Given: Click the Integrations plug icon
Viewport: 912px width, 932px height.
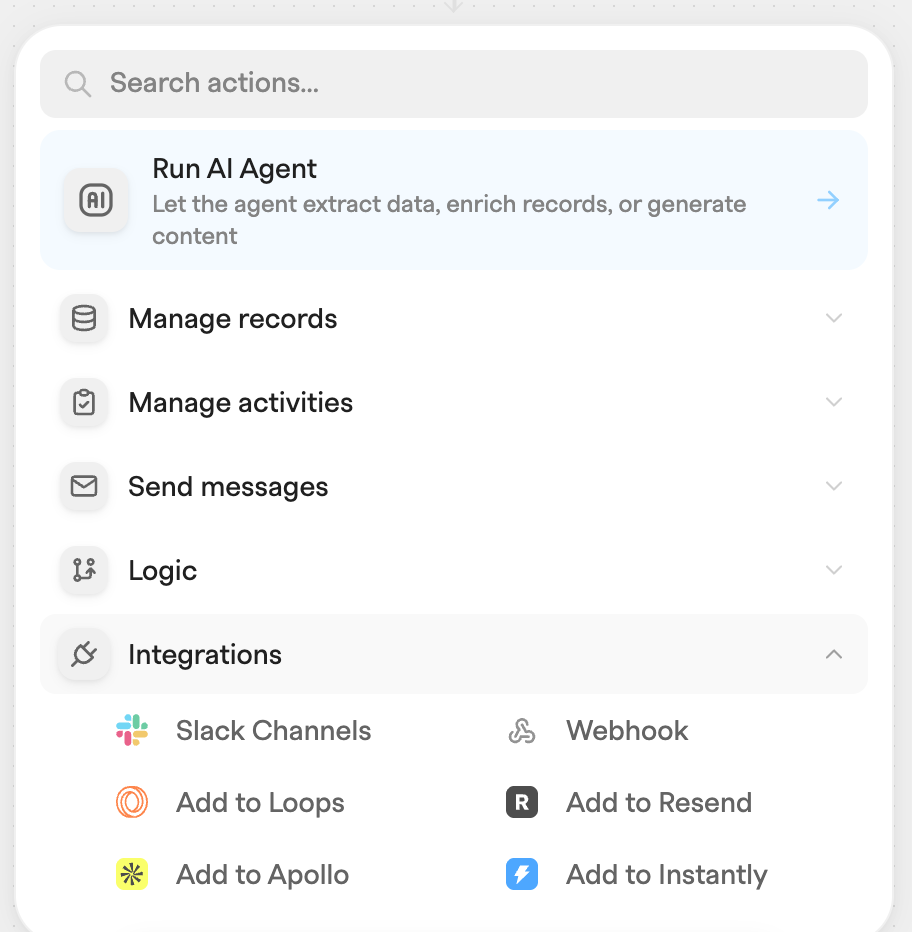Looking at the screenshot, I should click(x=84, y=654).
